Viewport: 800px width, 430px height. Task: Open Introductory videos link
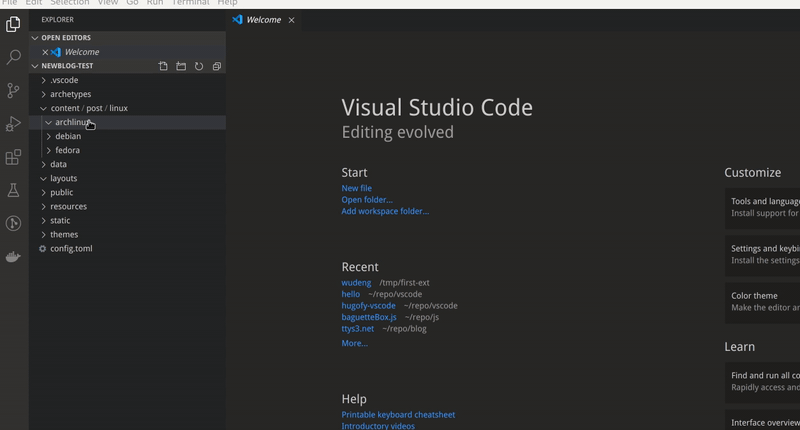pyautogui.click(x=378, y=426)
